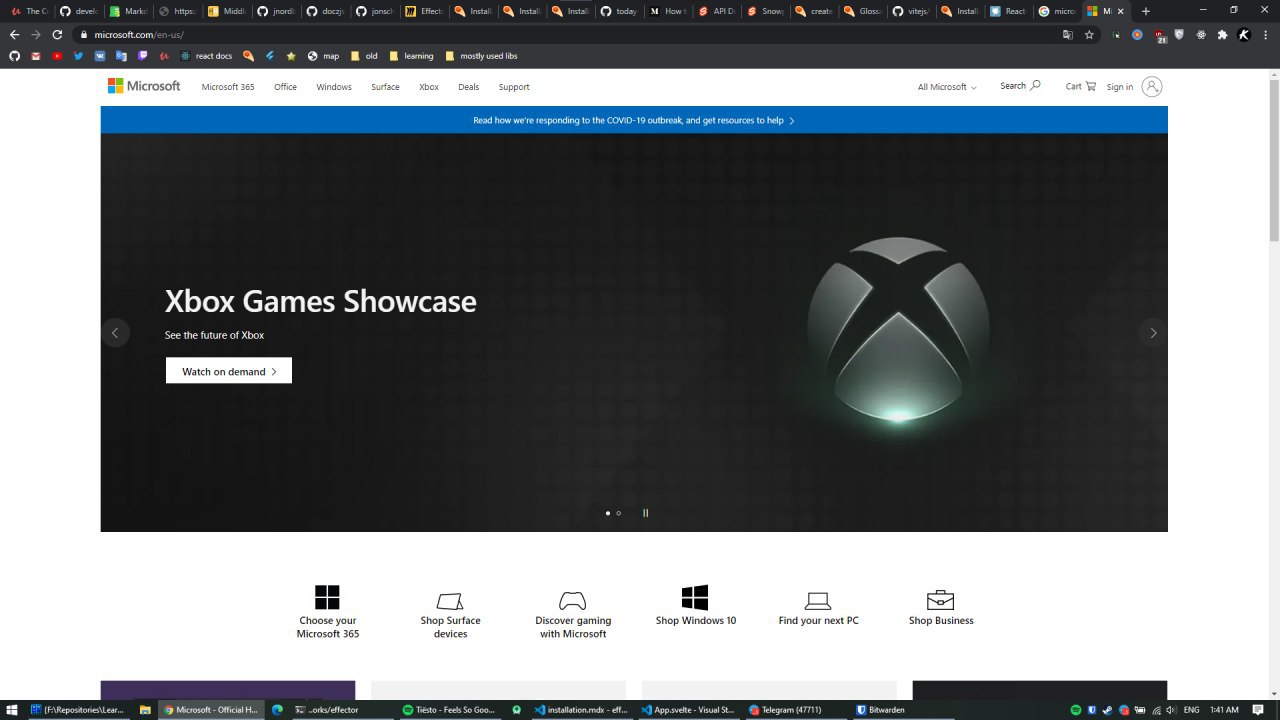This screenshot has width=1280, height=720.
Task: Click the Discover gaming controller icon
Action: [x=573, y=600]
